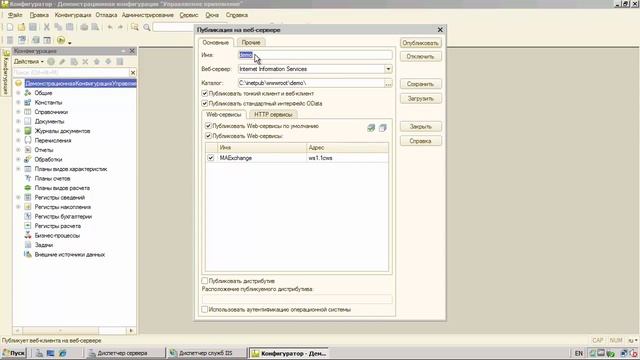Toggle Публиковать Web-сервисы по умолчанию checkbox

[x=208, y=126]
